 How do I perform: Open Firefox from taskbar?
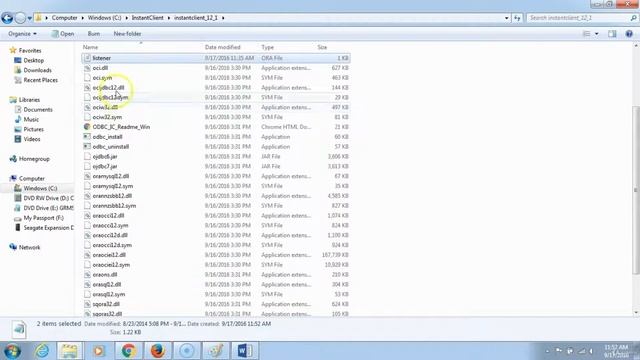click(x=158, y=351)
